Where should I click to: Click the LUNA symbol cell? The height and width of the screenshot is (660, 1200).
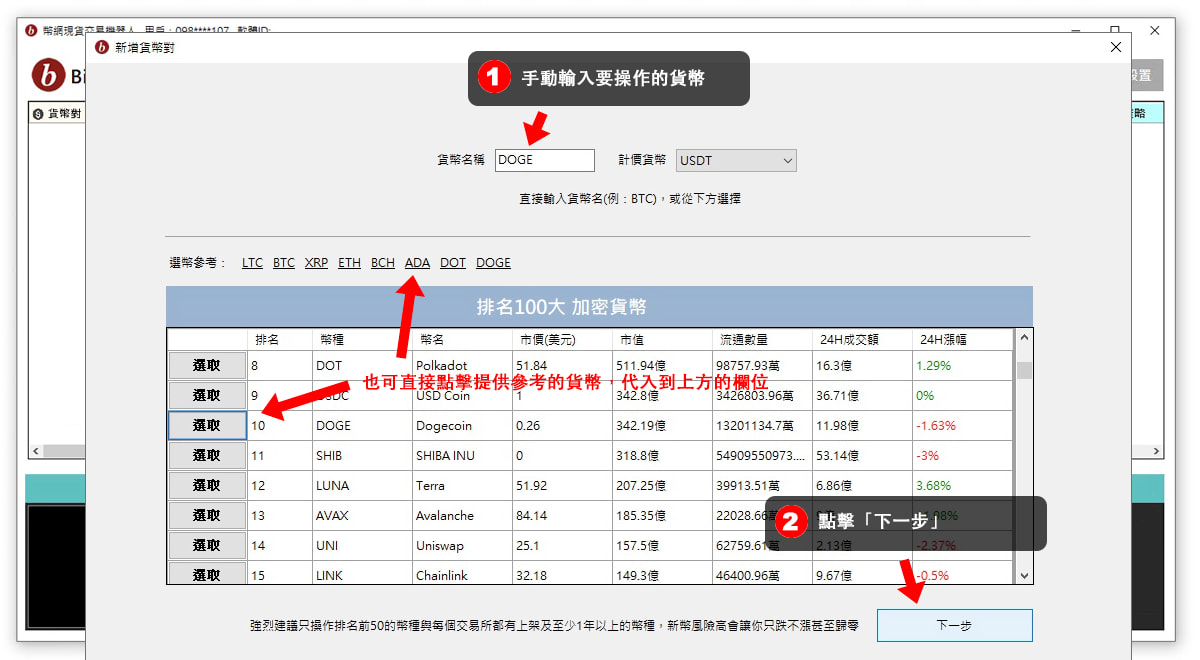[362, 486]
